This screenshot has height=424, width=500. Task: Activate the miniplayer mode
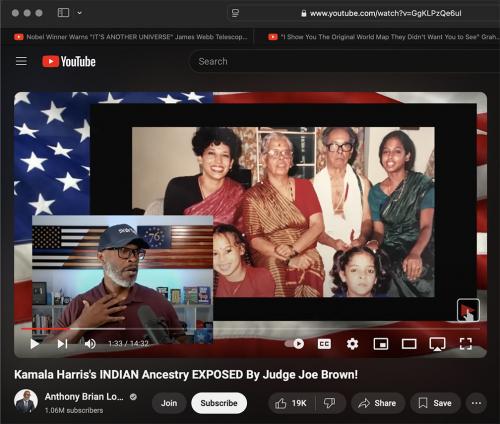click(381, 344)
